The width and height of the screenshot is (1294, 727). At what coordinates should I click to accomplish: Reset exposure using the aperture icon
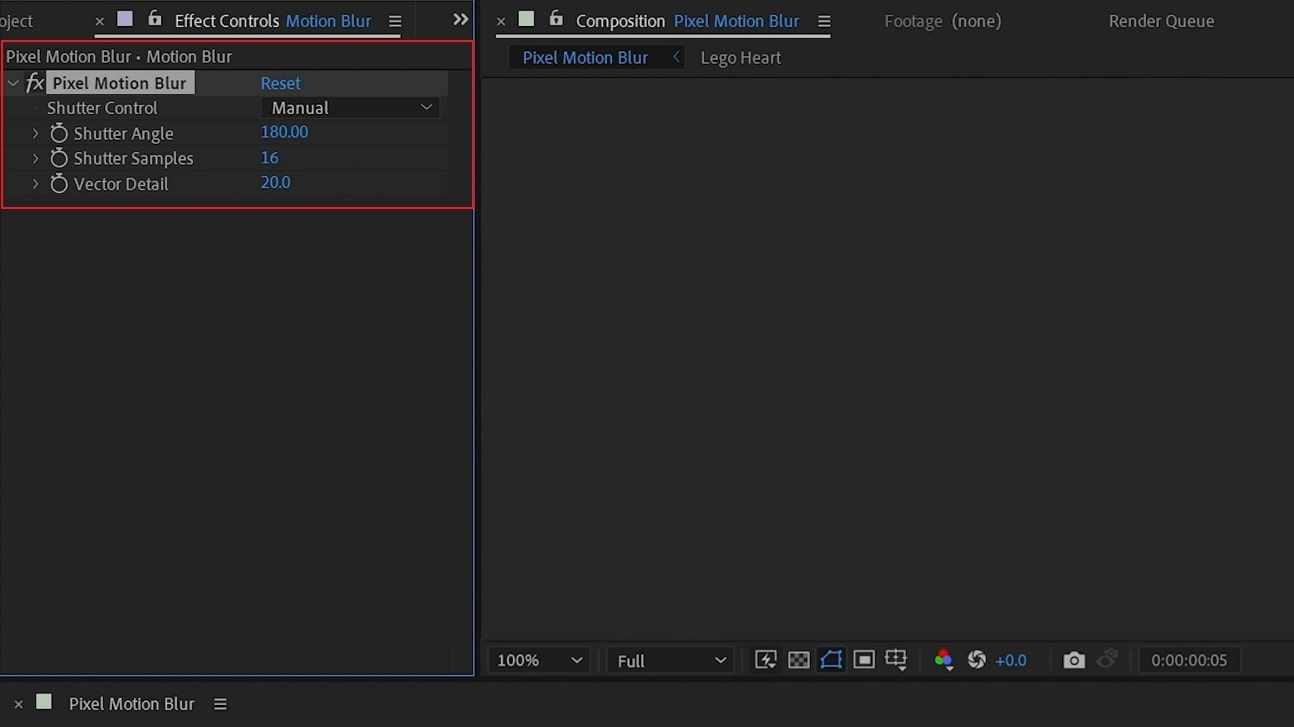pos(977,660)
